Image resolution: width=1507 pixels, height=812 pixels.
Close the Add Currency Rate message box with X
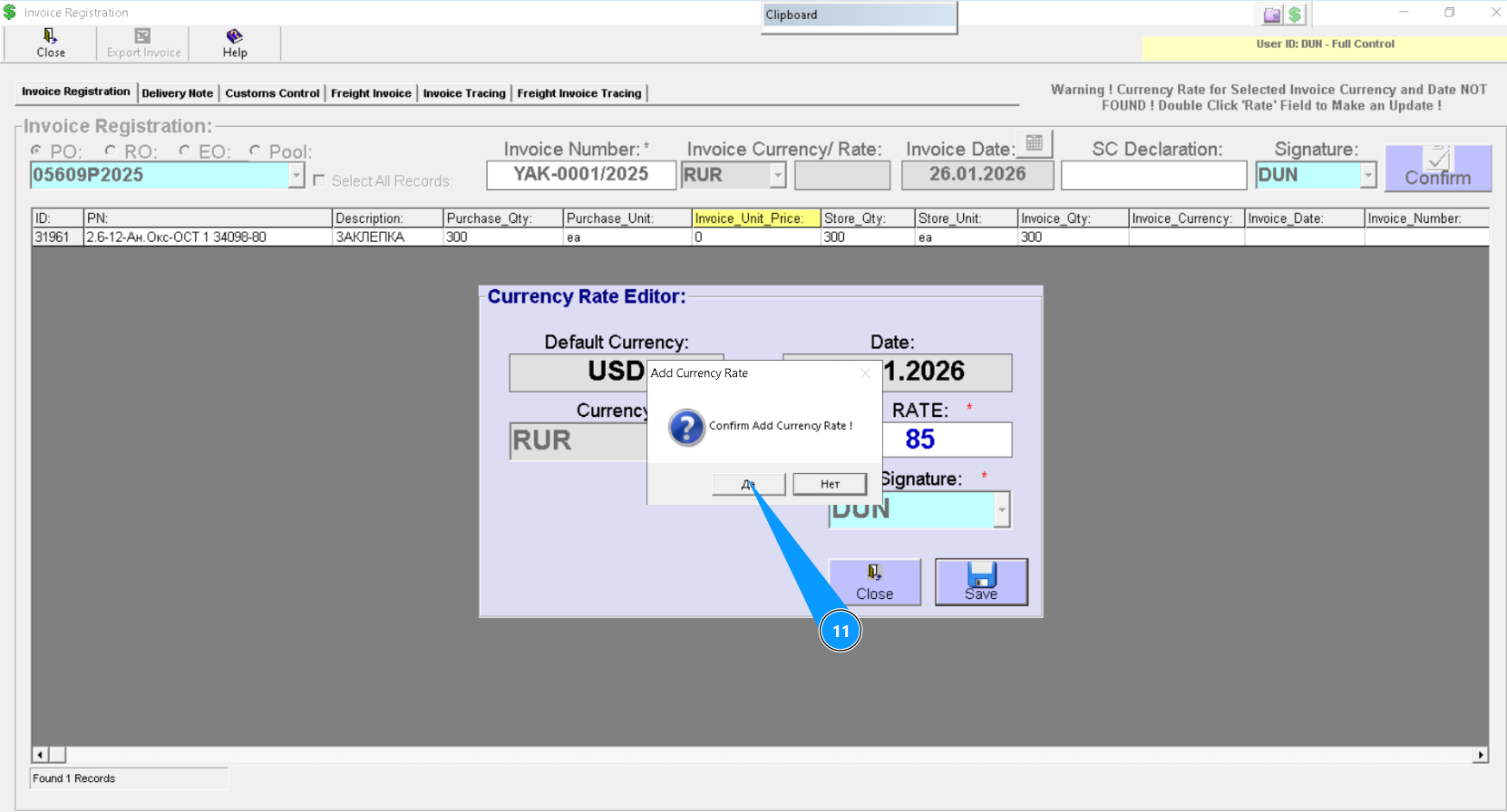click(865, 372)
